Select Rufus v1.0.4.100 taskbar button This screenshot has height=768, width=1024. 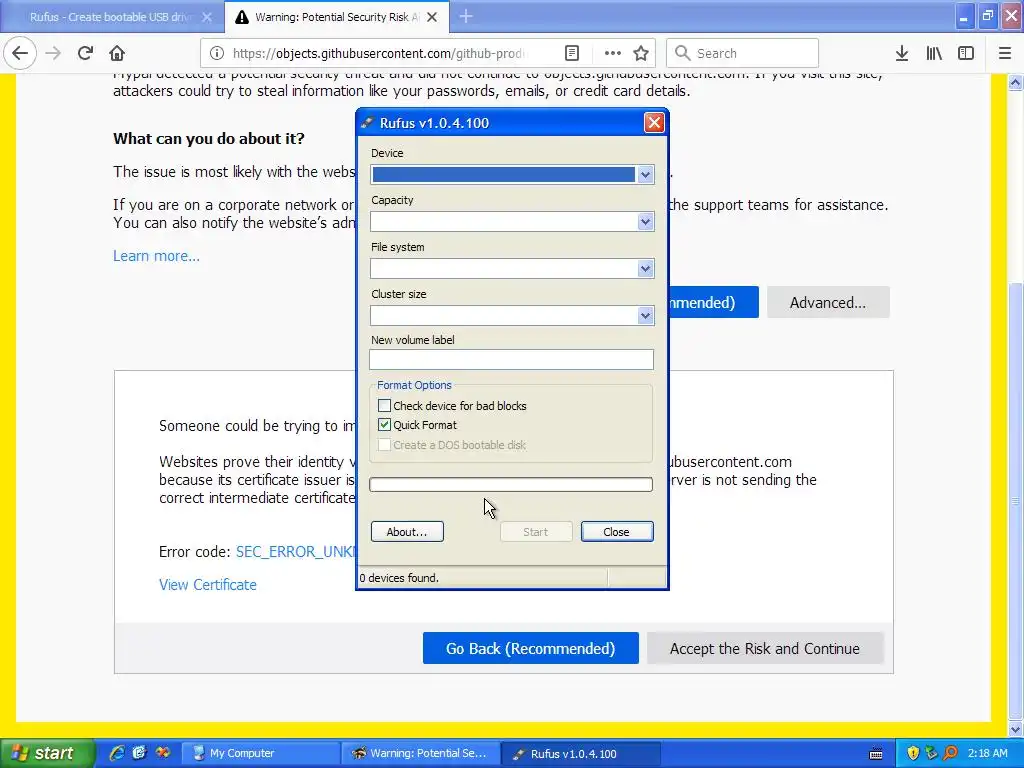581,753
